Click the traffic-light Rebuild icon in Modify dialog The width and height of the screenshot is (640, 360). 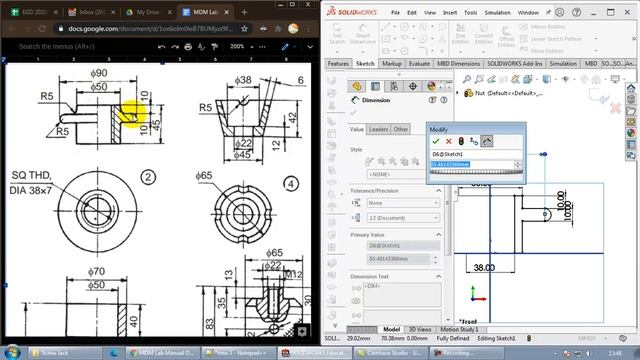(461, 141)
